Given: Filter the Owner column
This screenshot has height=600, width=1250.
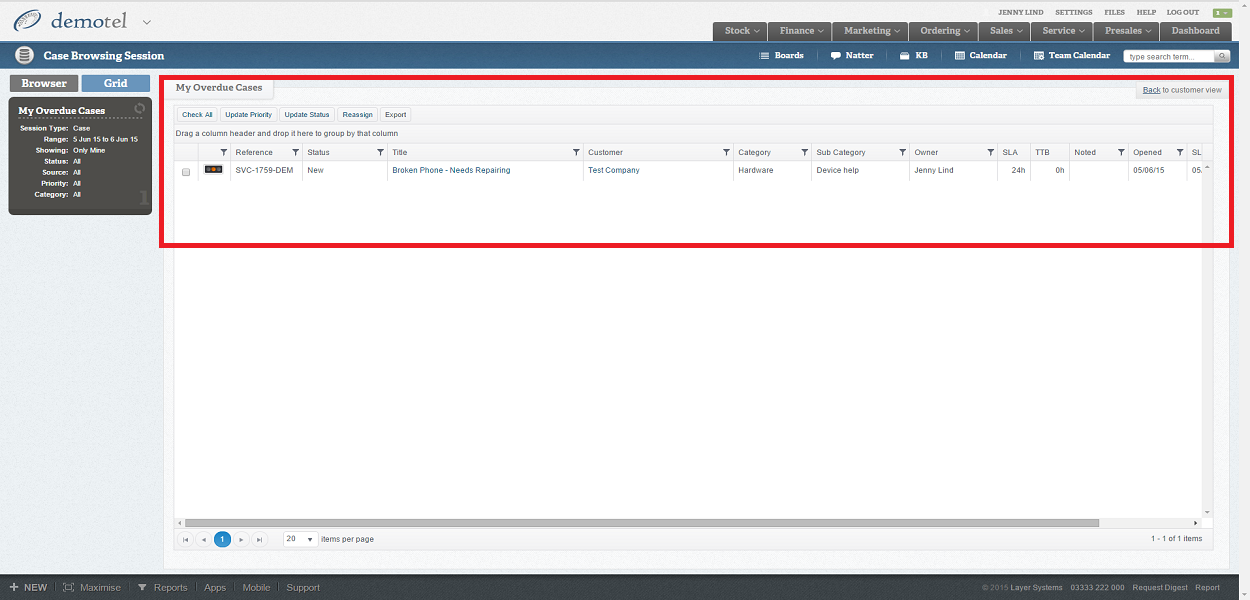Looking at the screenshot, I should pyautogui.click(x=990, y=152).
